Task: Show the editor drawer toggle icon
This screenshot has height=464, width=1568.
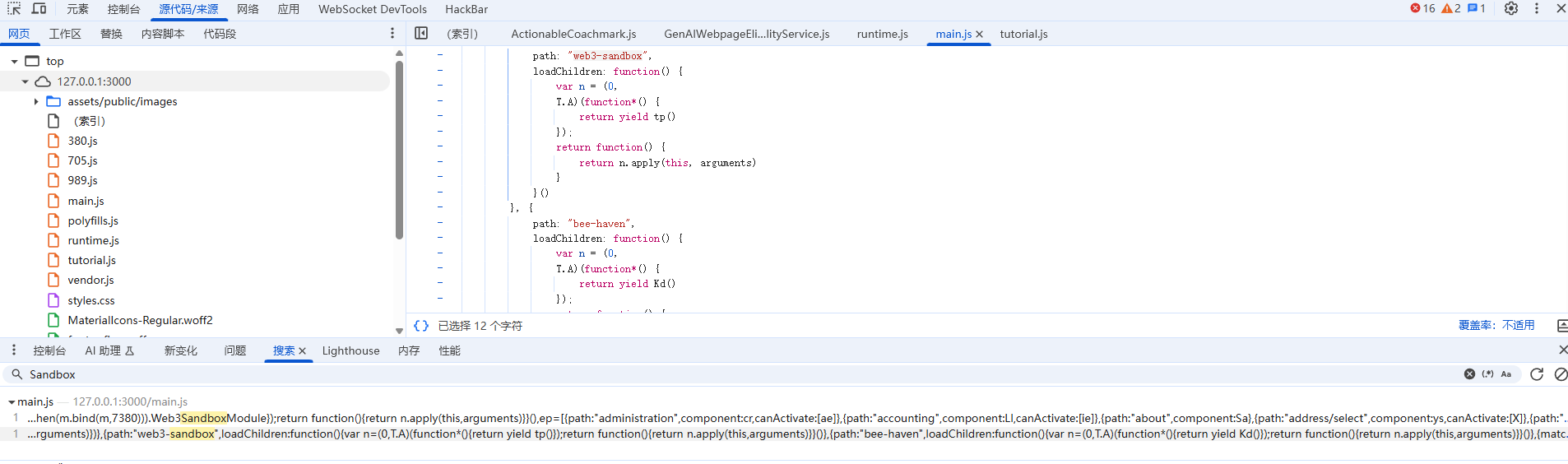Action: pos(1561,326)
